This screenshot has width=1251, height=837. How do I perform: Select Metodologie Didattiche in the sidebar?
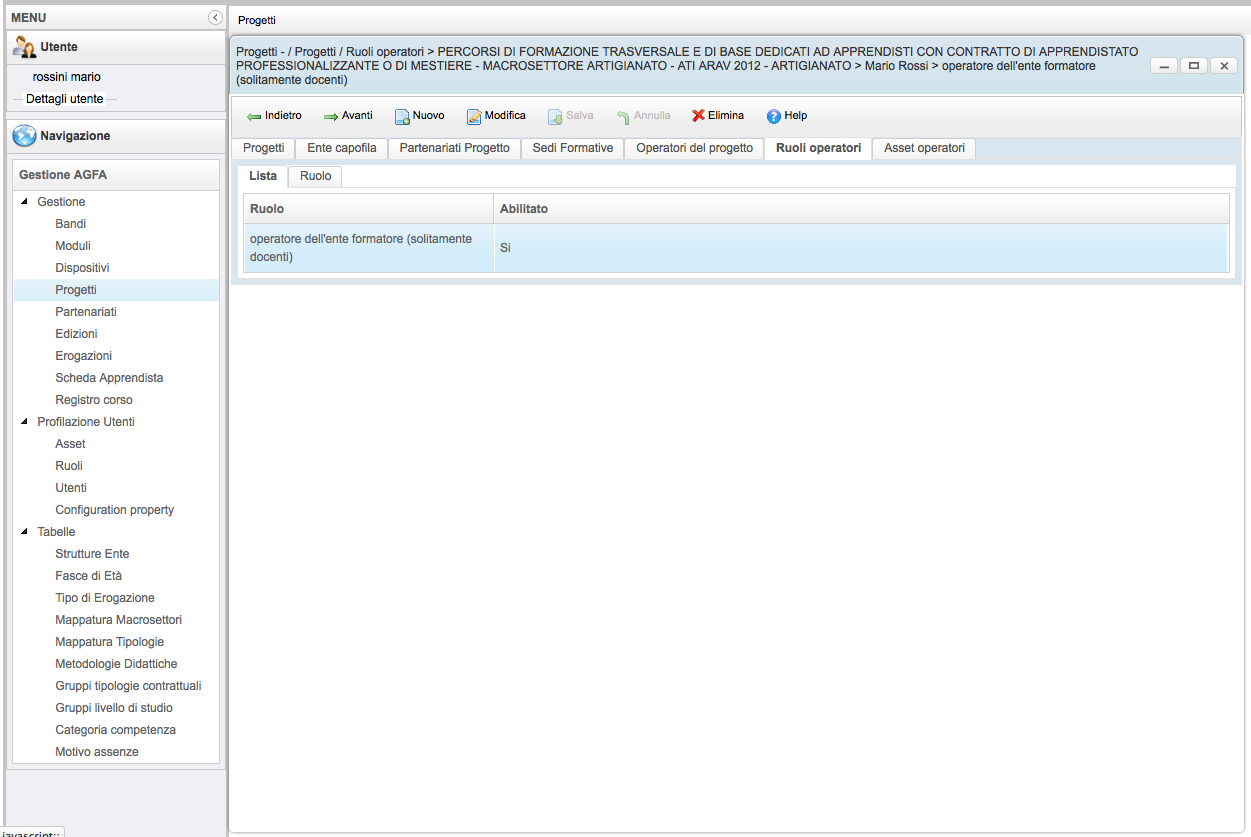(x=116, y=664)
